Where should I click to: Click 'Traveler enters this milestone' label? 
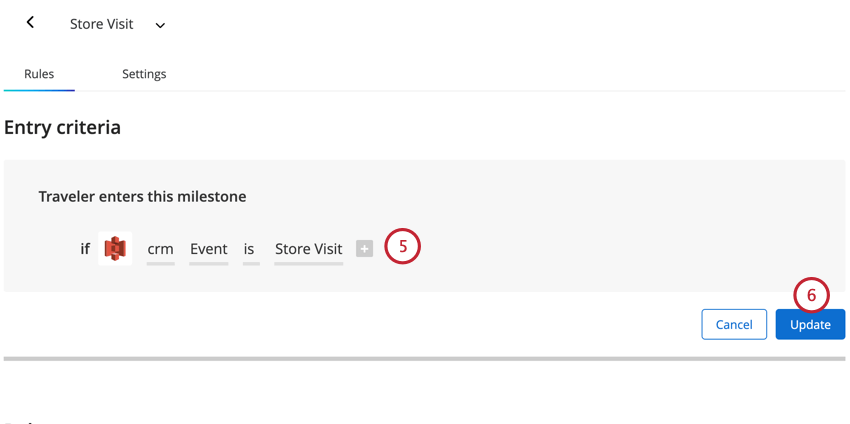point(142,196)
